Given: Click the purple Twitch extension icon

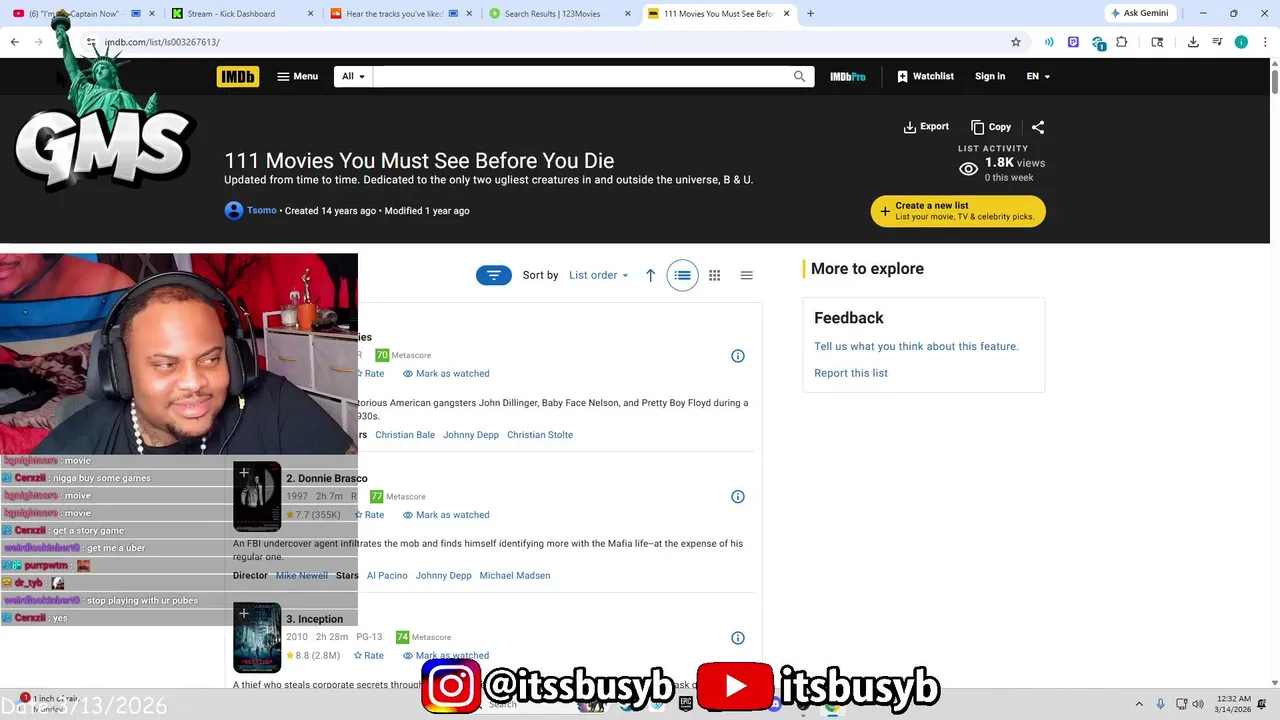Looking at the screenshot, I should pos(1073,42).
